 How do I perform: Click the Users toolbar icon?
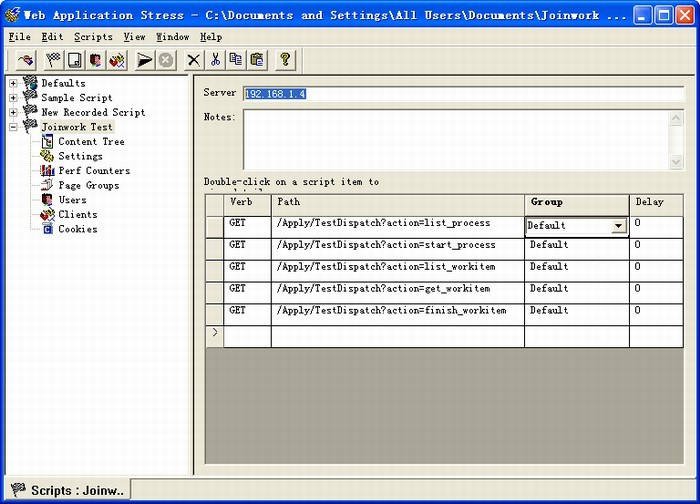click(x=95, y=60)
